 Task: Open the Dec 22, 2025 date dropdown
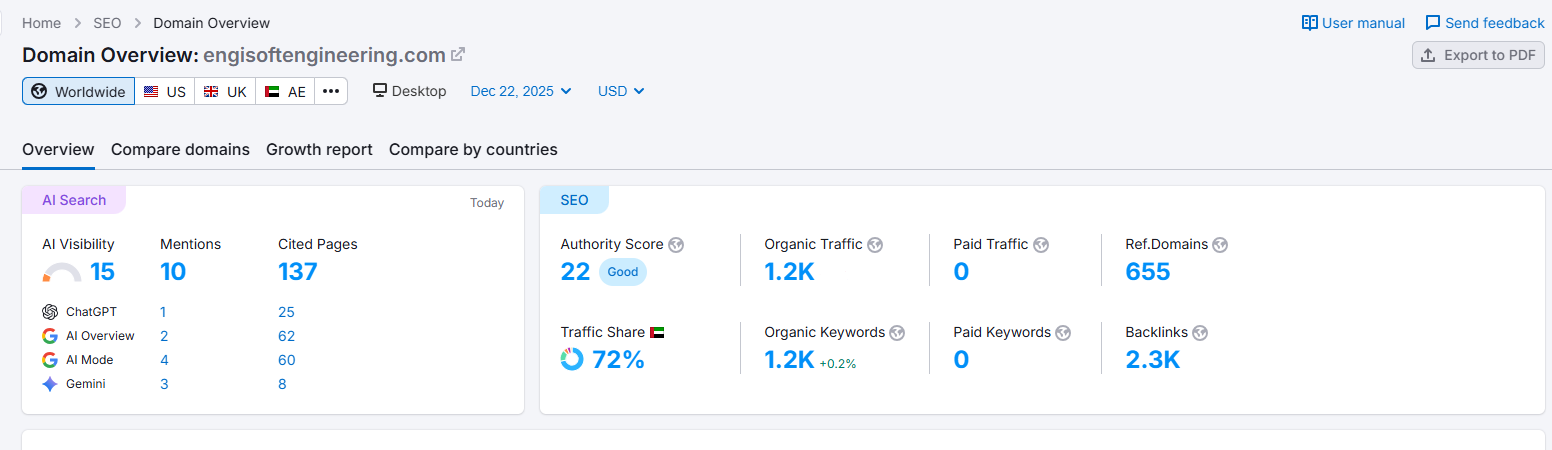pos(521,91)
